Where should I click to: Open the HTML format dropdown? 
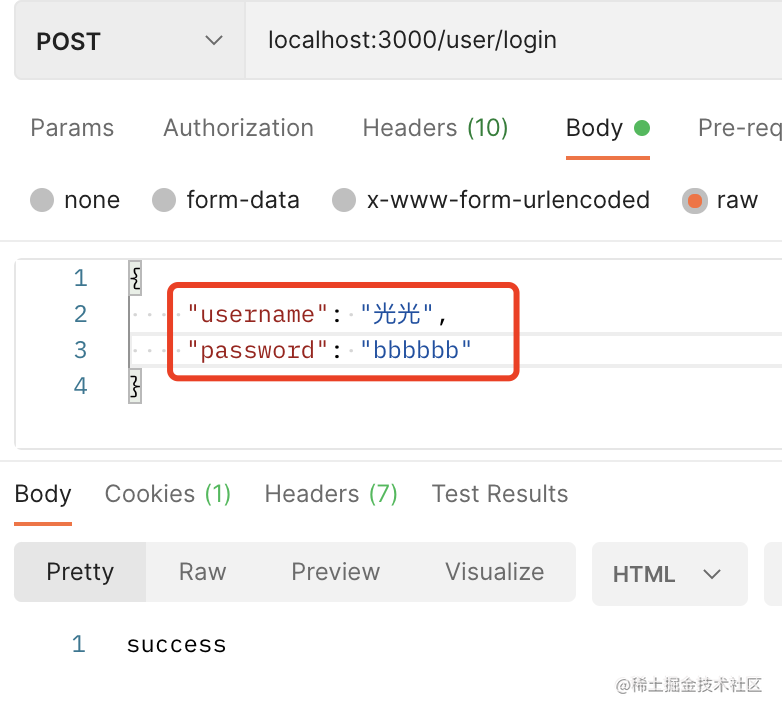668,574
